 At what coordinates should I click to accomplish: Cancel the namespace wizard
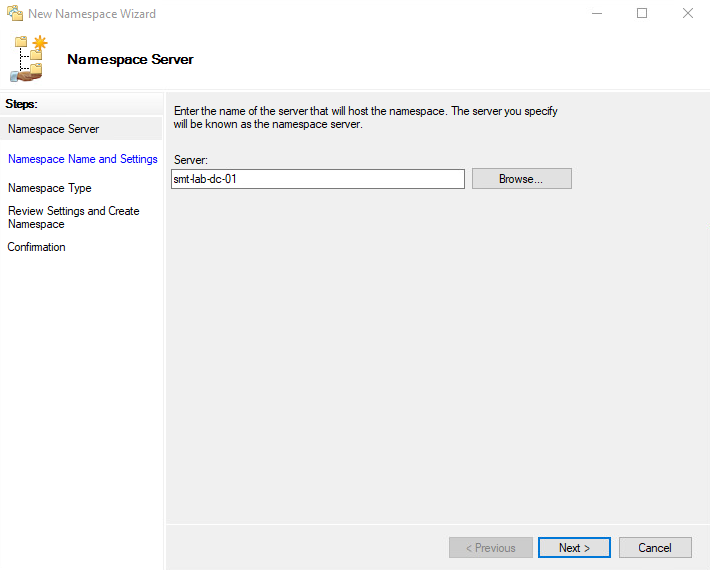pos(655,548)
